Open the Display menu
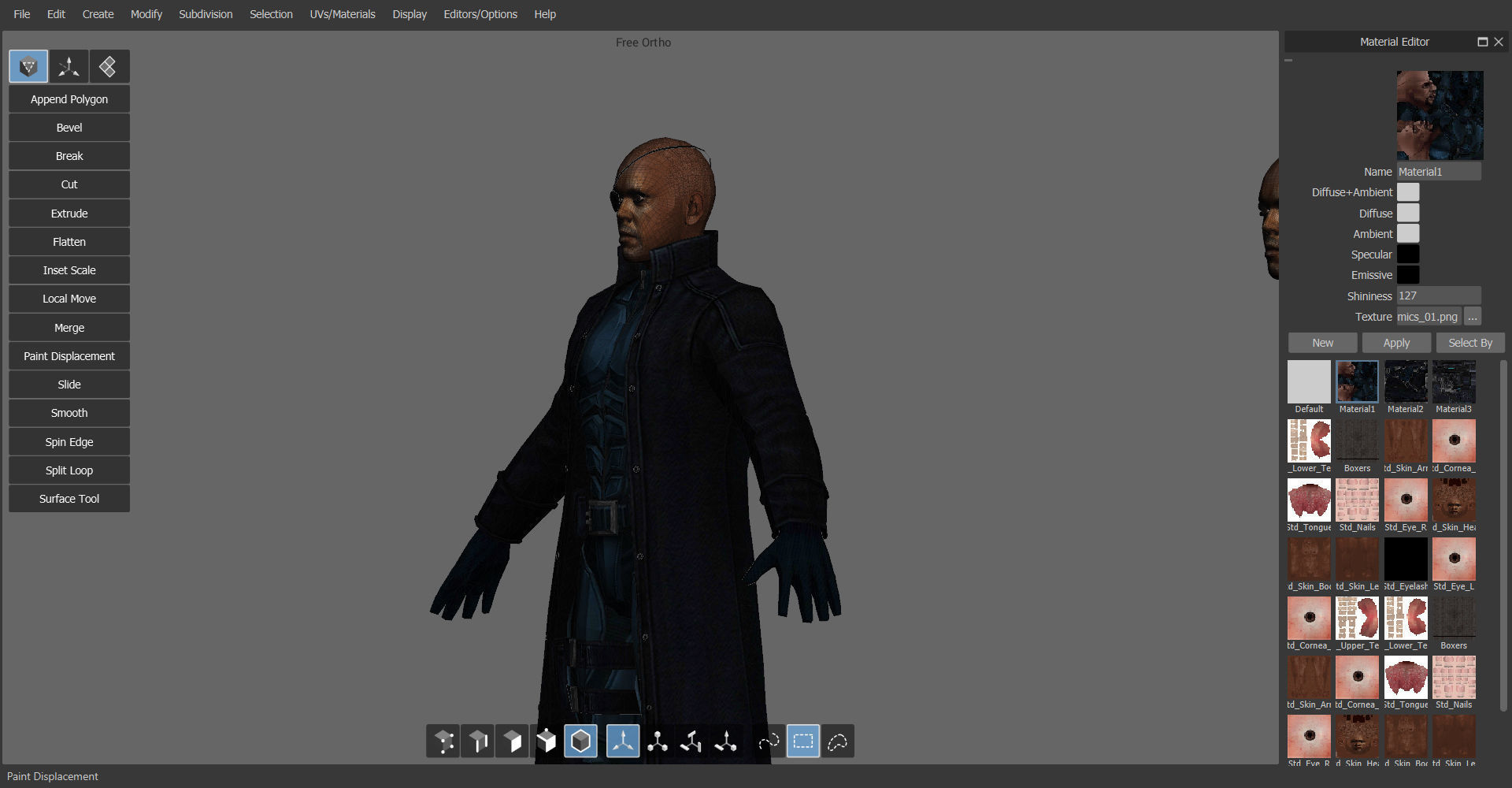Image resolution: width=1512 pixels, height=788 pixels. pos(409,14)
